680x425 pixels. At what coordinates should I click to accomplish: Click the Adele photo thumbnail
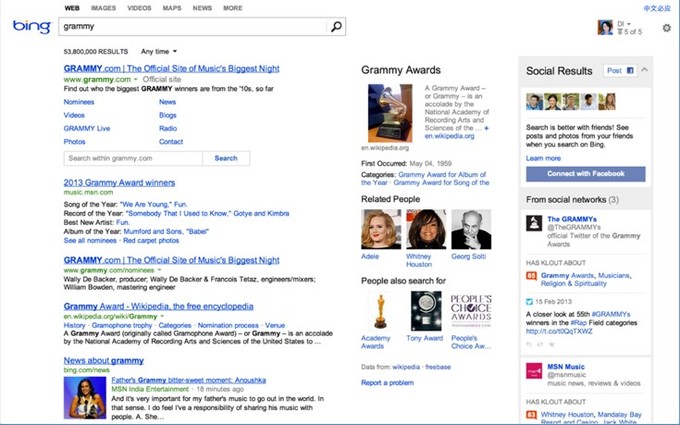click(381, 229)
